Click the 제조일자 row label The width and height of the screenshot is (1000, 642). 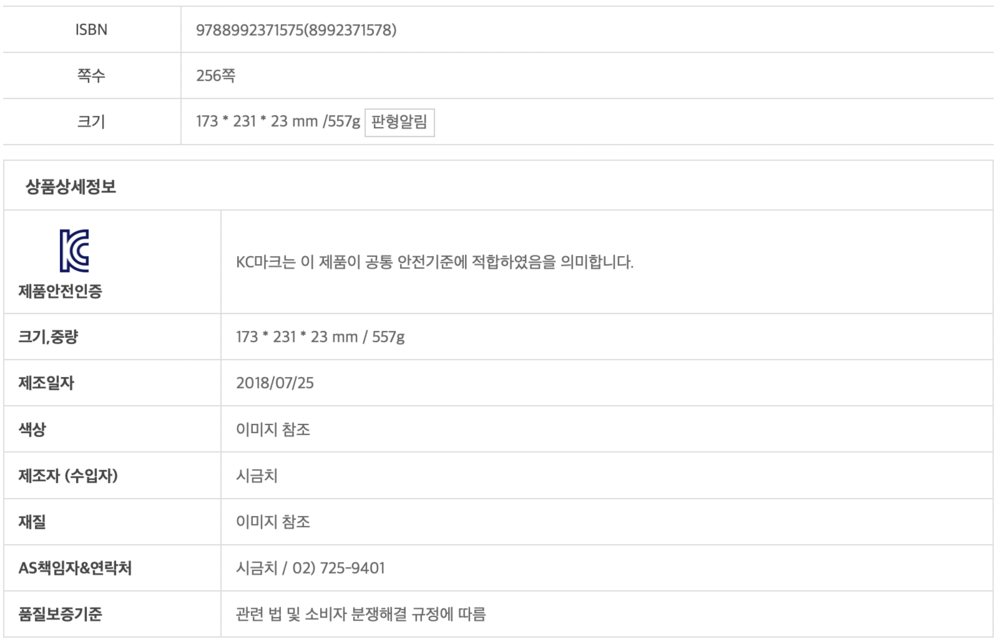point(48,383)
